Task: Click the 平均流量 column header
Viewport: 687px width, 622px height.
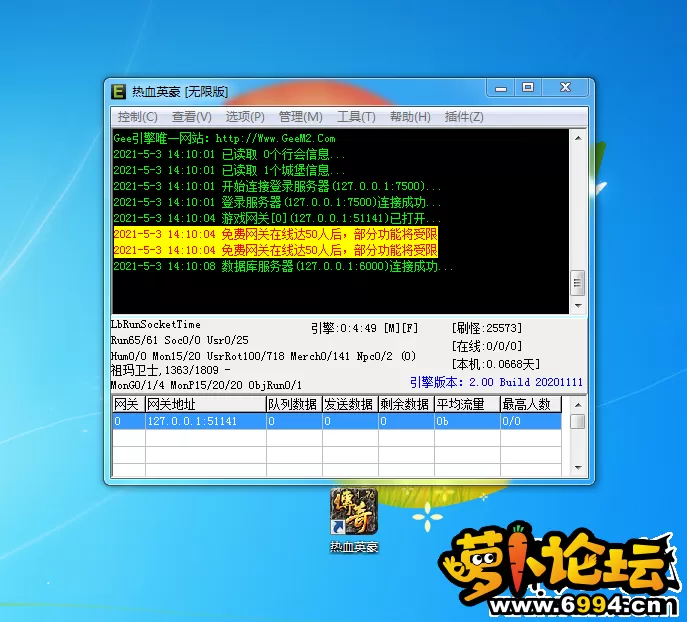Action: [x=467, y=404]
